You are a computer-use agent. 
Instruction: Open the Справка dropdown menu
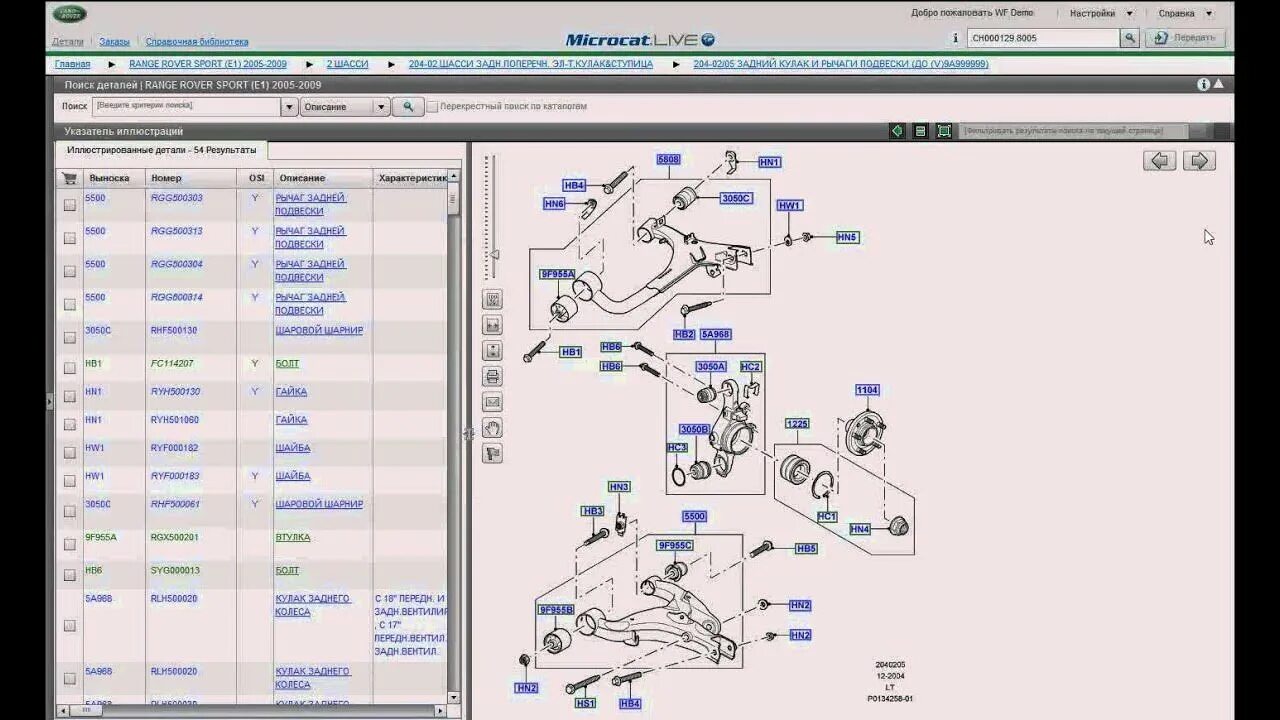coord(1185,14)
